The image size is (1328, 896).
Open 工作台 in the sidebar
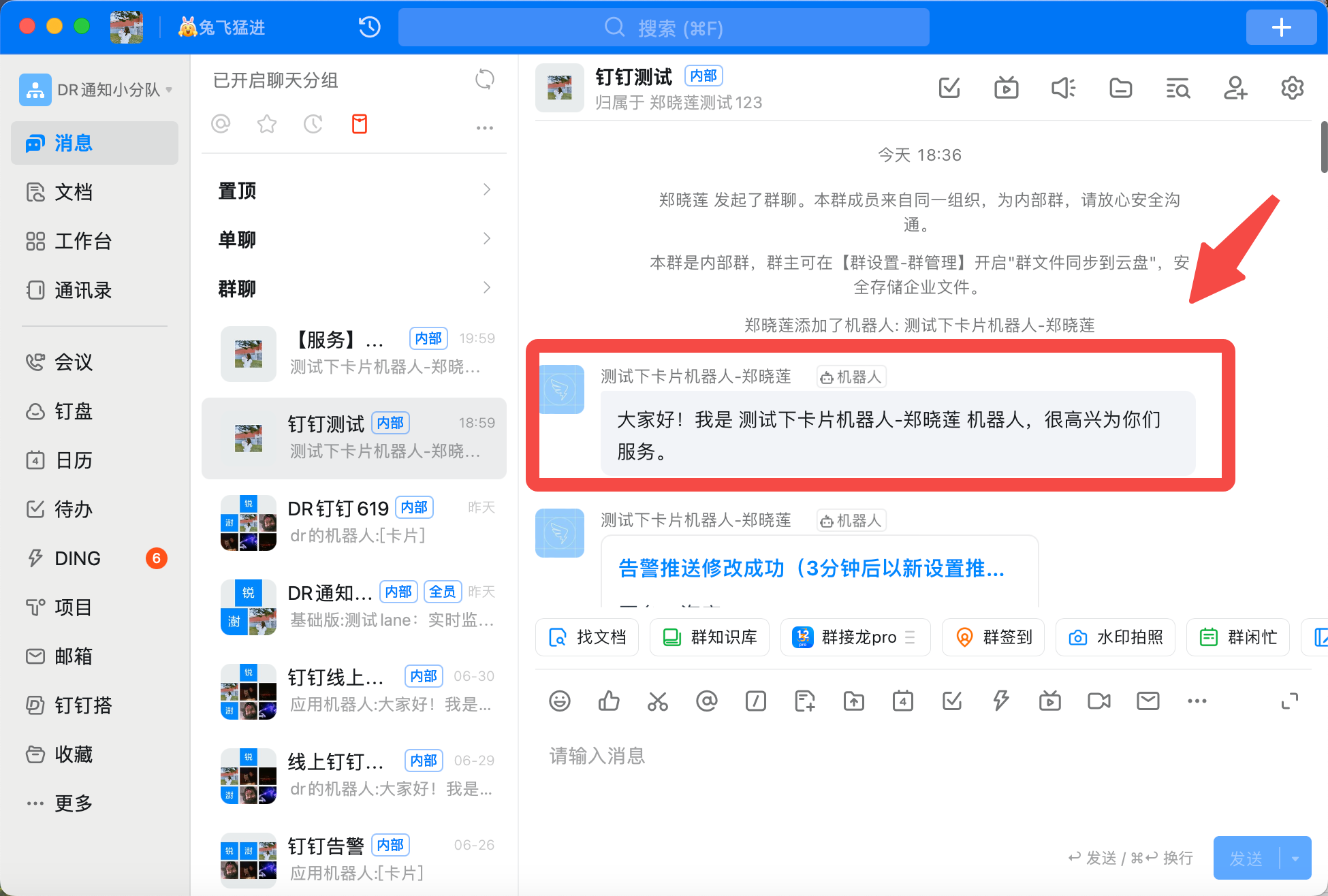pyautogui.click(x=95, y=241)
